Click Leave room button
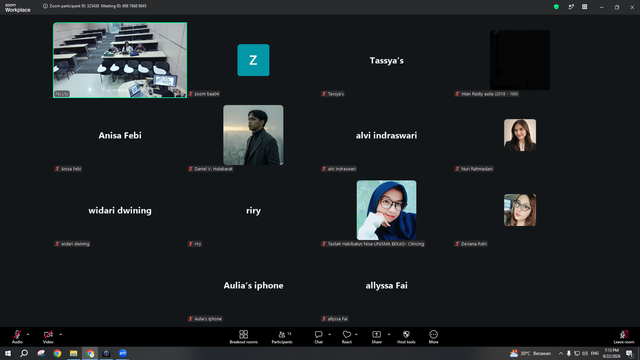The image size is (640, 360). click(x=624, y=337)
